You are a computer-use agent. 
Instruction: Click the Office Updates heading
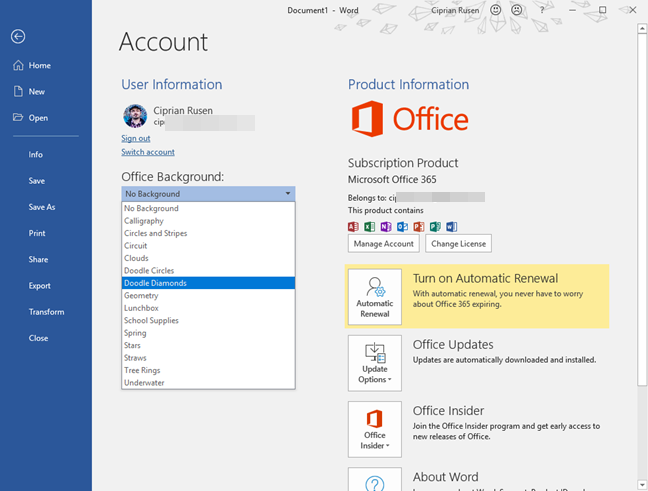point(453,344)
